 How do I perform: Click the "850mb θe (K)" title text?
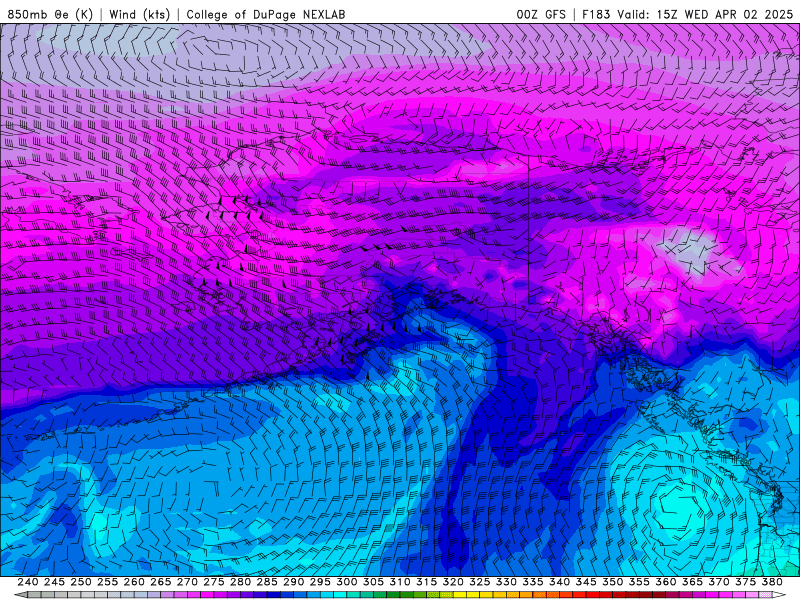50,14
